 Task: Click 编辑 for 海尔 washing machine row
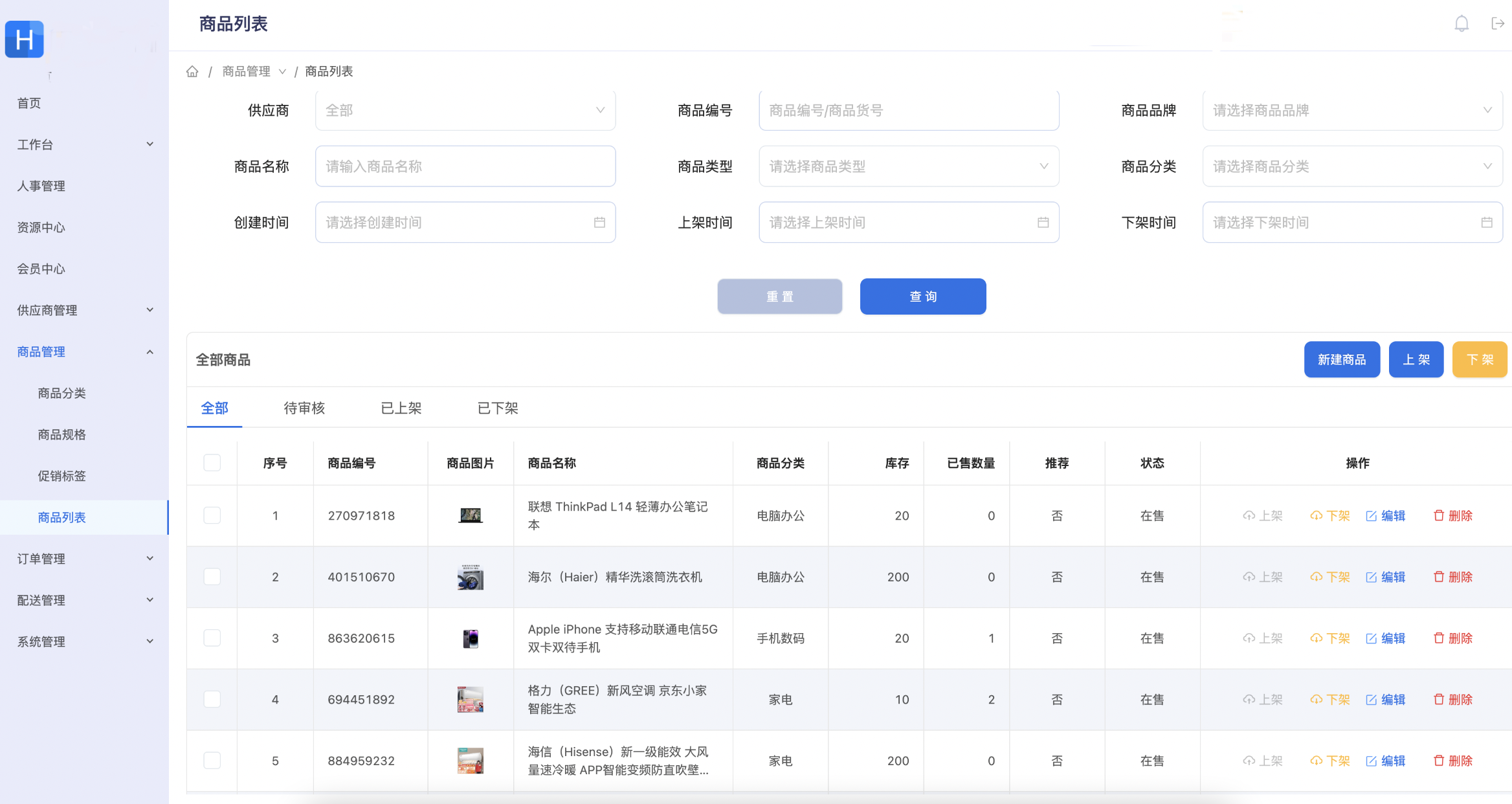1386,577
